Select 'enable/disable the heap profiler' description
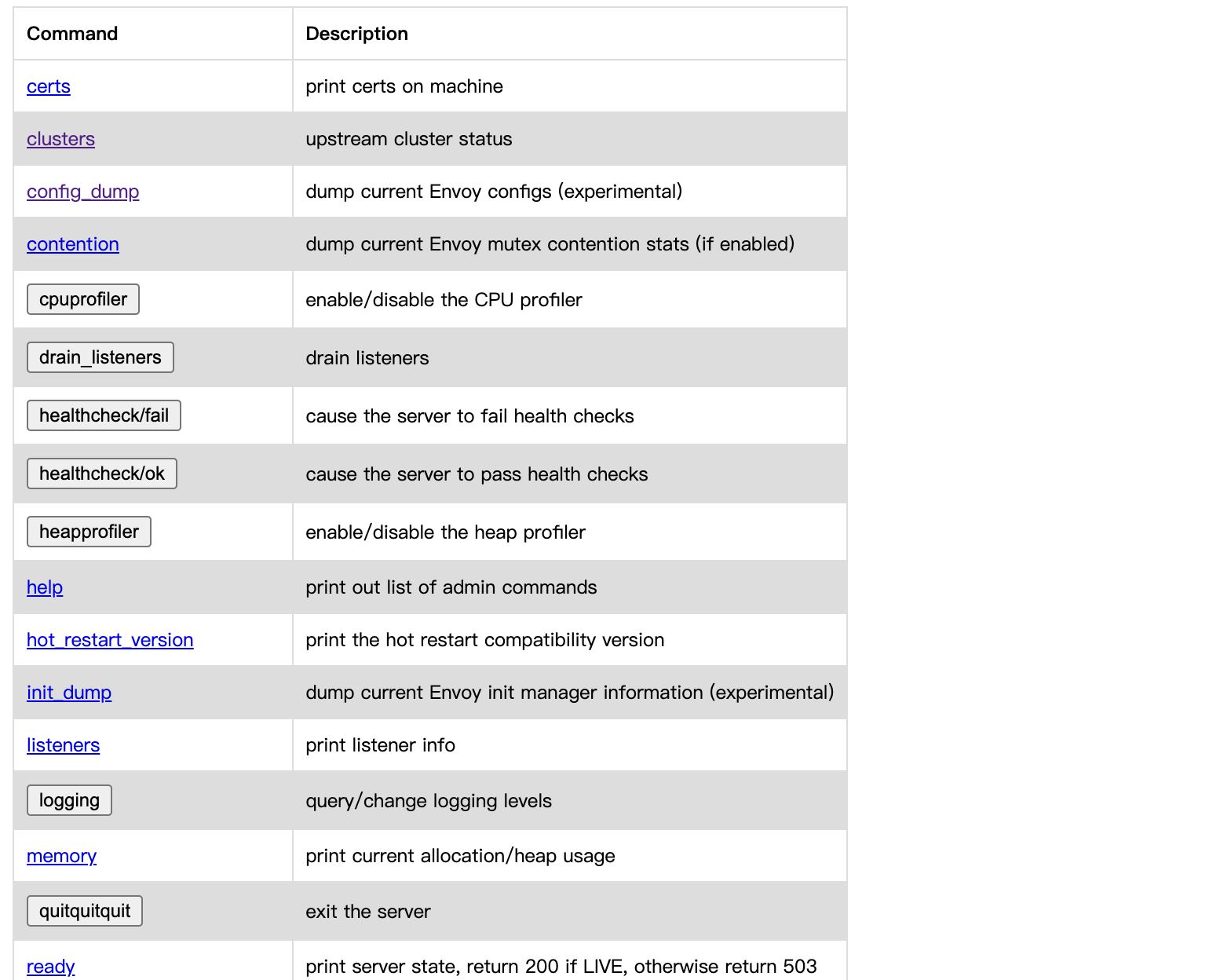 [x=445, y=532]
